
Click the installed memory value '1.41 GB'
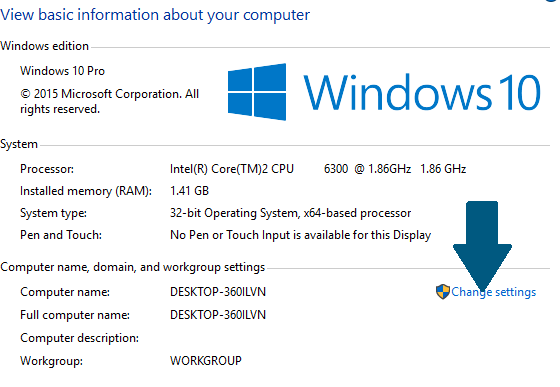[x=189, y=191]
